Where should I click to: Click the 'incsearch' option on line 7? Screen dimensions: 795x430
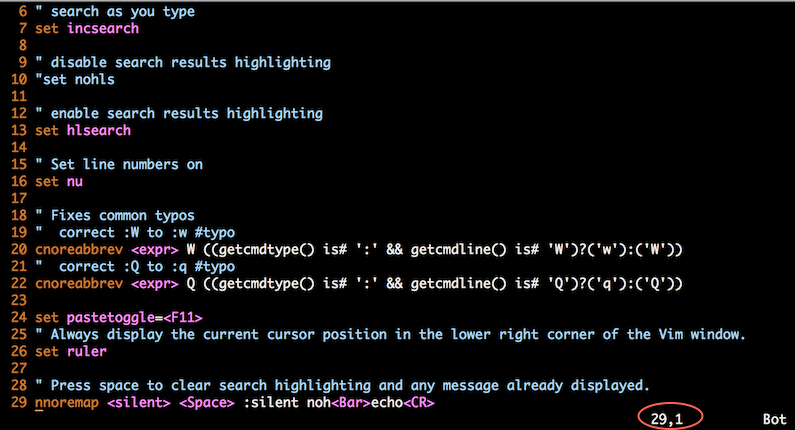(x=103, y=28)
